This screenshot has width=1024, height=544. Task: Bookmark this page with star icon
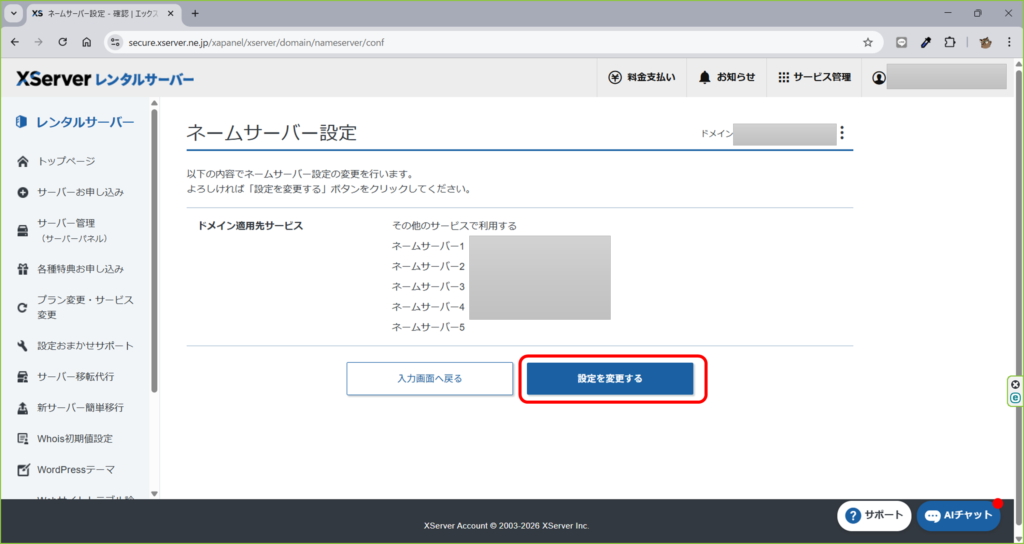[x=868, y=43]
